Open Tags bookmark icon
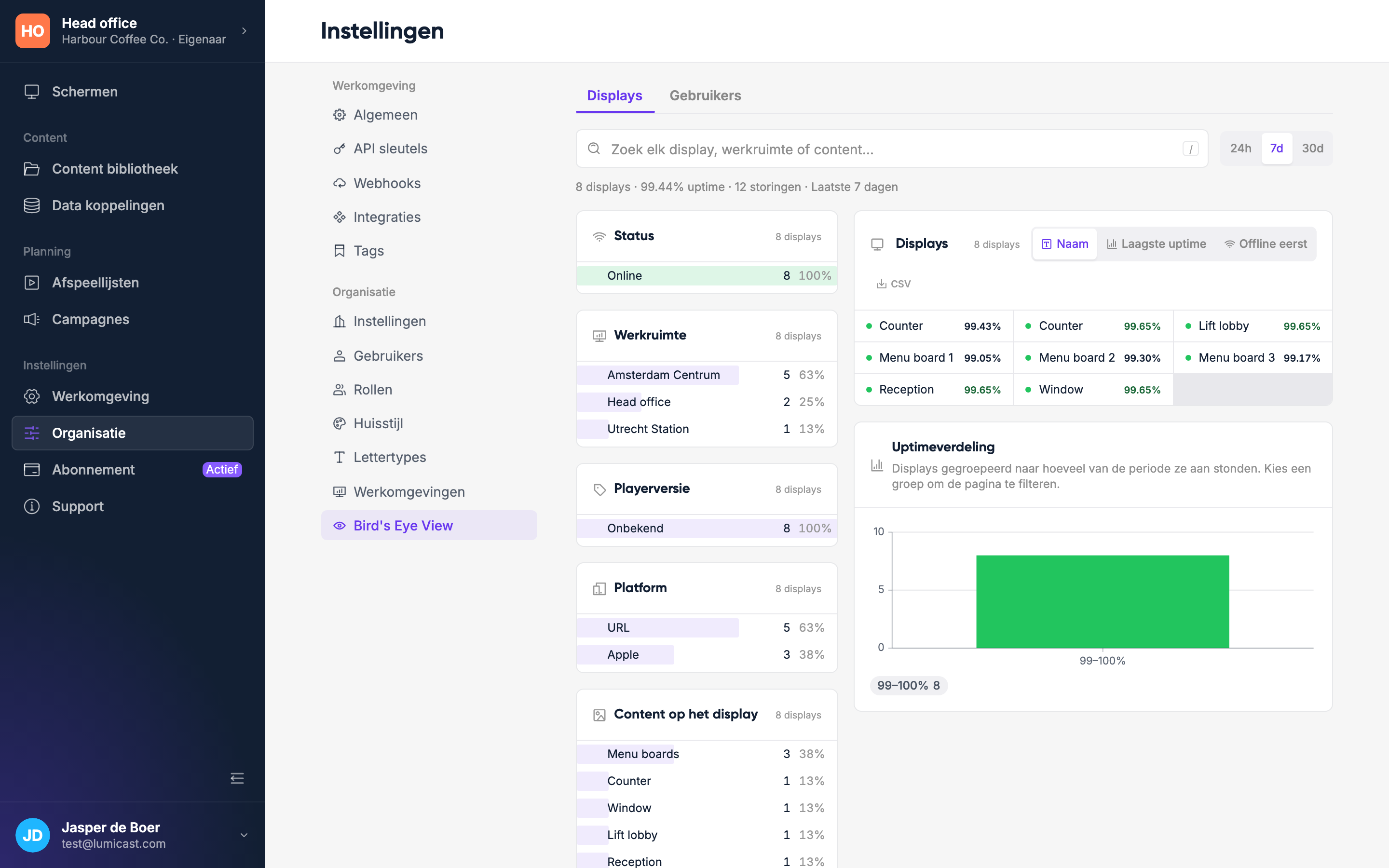 point(339,251)
